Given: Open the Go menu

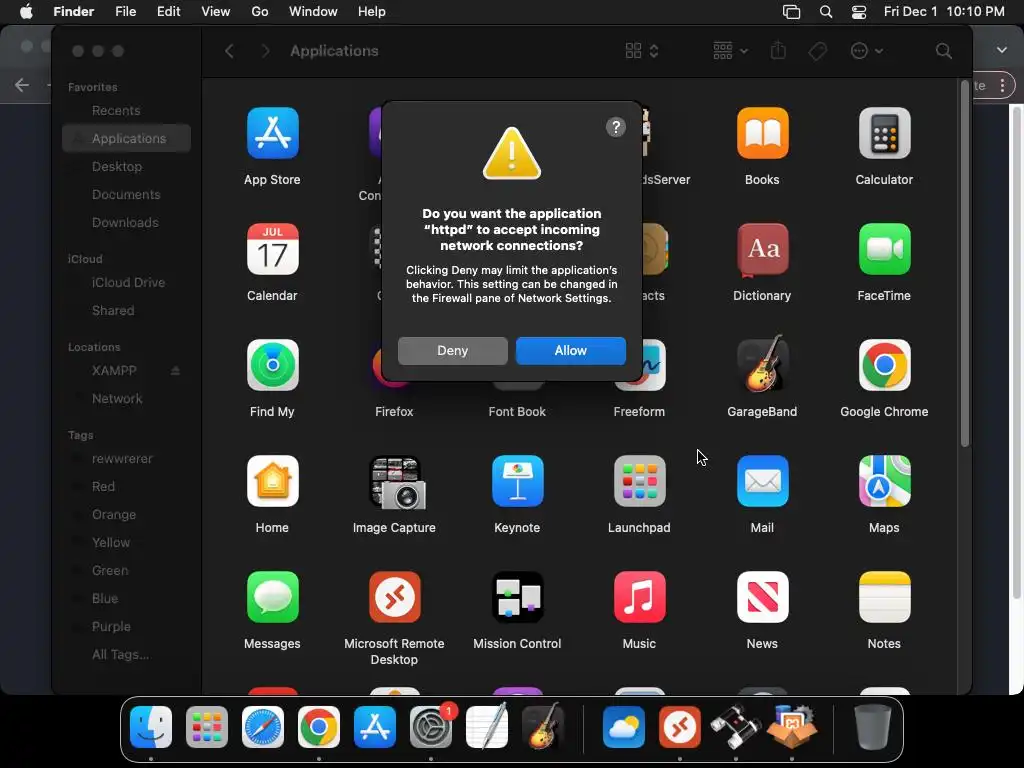Looking at the screenshot, I should [x=260, y=12].
